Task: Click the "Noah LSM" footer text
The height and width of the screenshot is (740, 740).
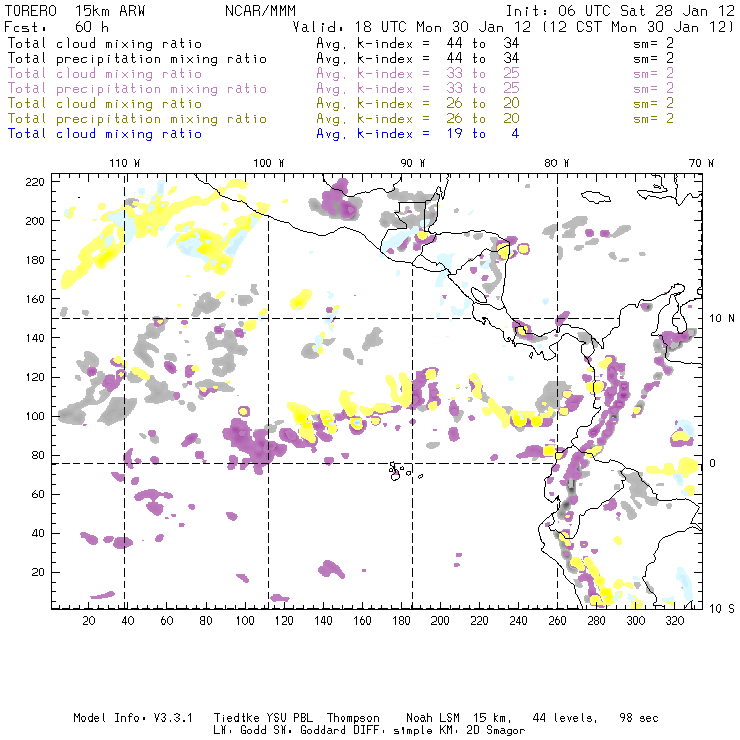Action: (x=433, y=718)
